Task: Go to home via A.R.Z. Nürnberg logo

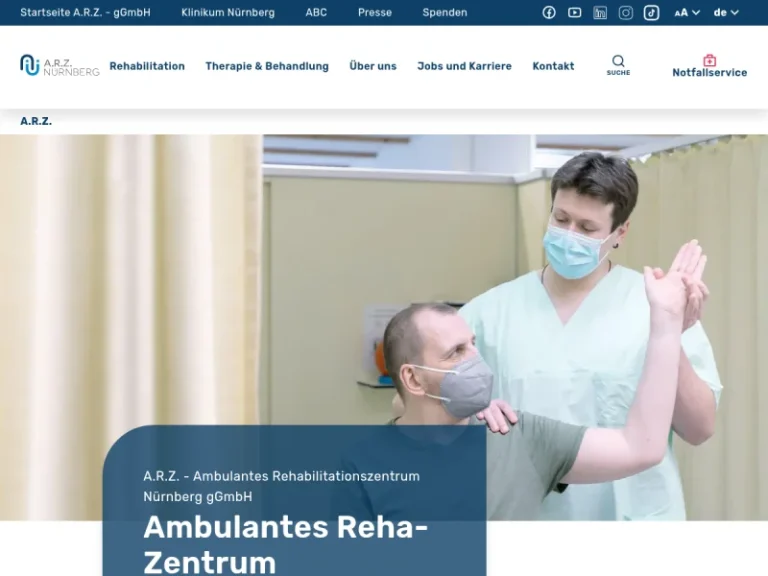Action: click(x=59, y=65)
